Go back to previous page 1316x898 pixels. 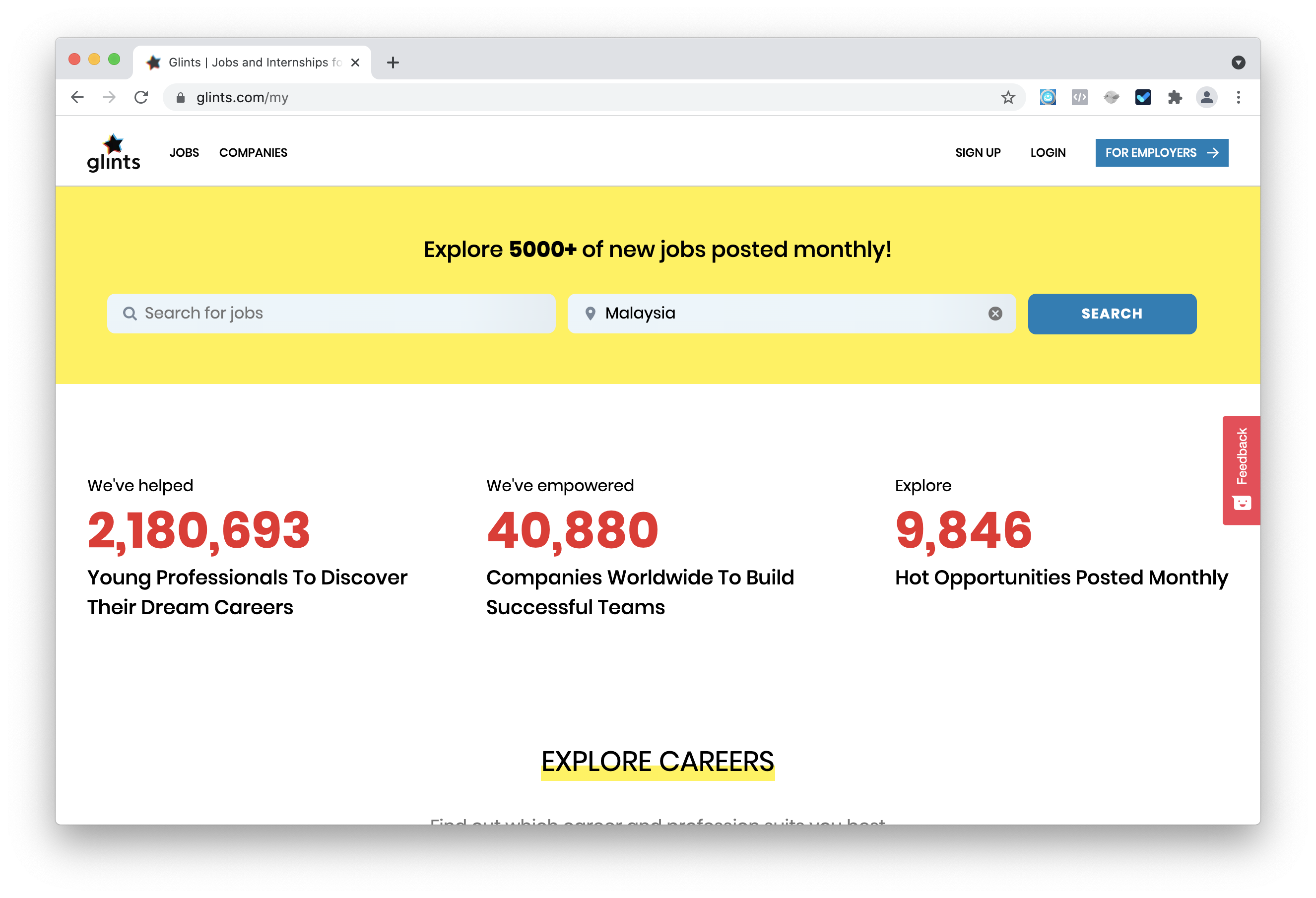[77, 97]
